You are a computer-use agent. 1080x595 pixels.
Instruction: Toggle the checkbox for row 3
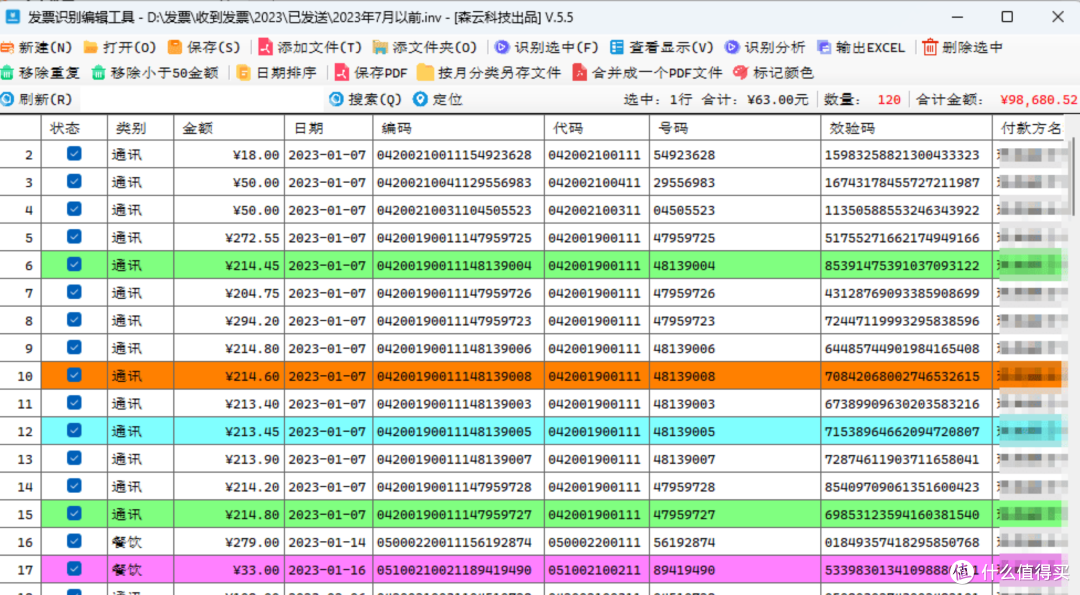tap(74, 181)
